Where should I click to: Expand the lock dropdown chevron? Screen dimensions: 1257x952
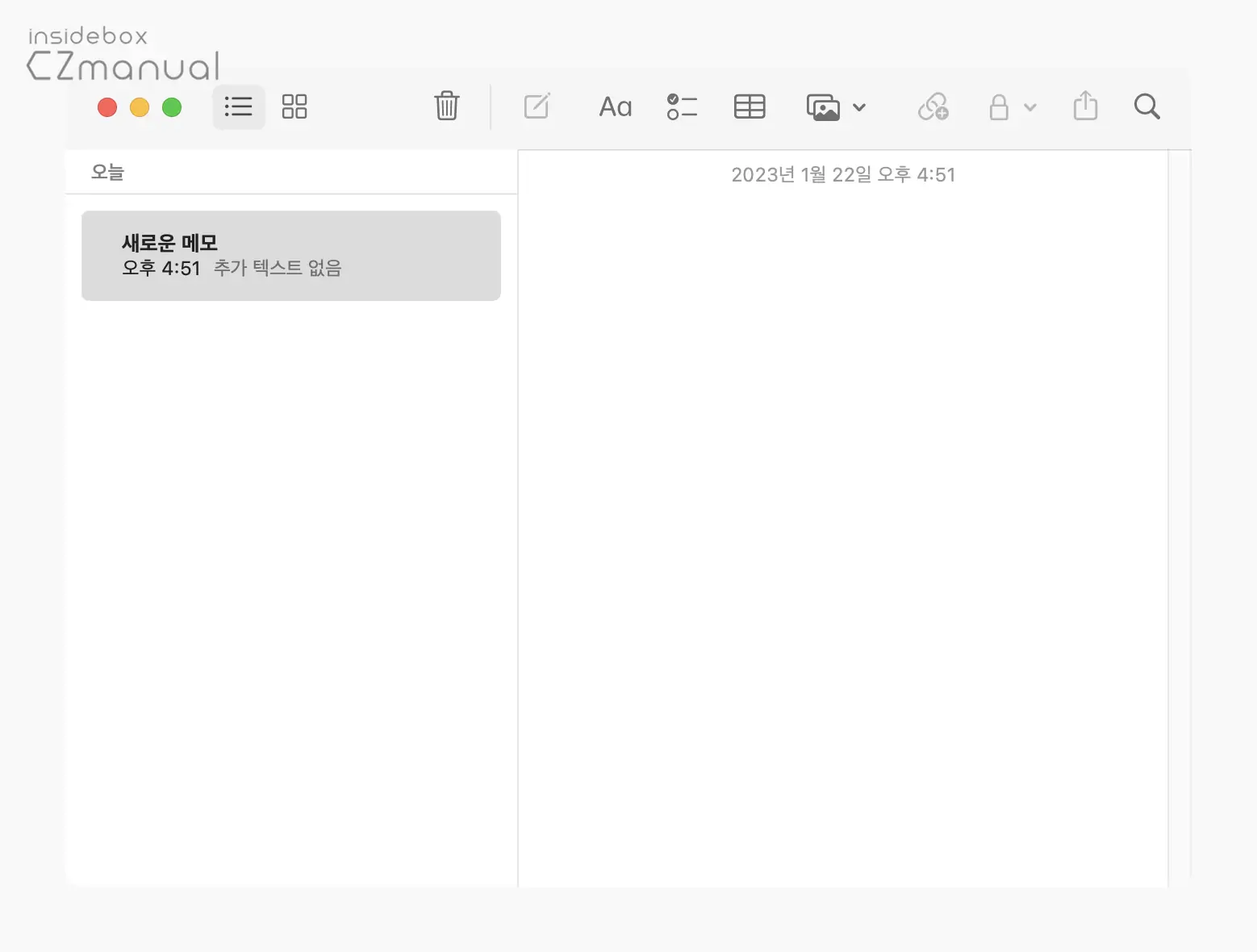[1030, 107]
